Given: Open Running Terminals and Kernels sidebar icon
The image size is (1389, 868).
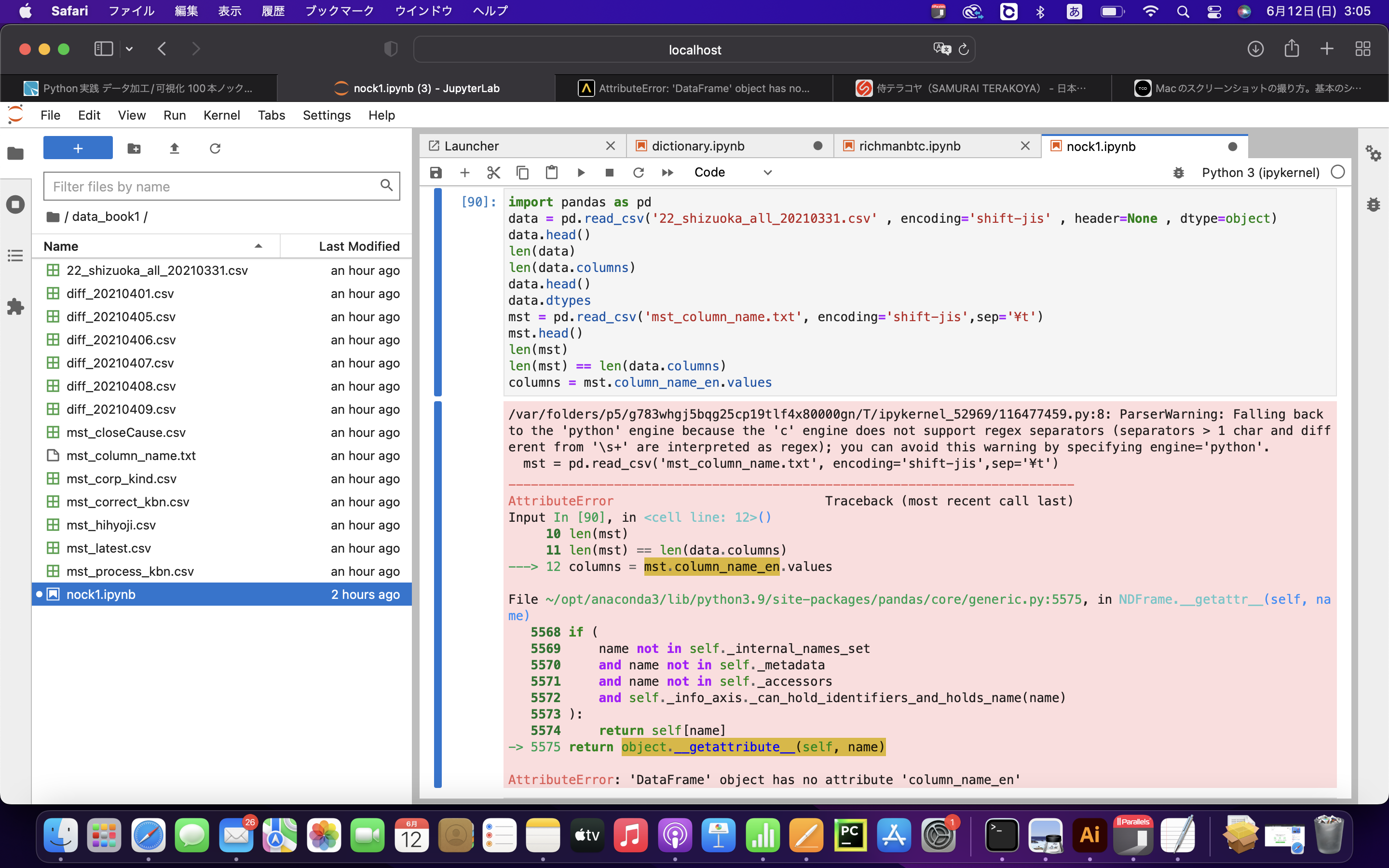Looking at the screenshot, I should point(15,204).
